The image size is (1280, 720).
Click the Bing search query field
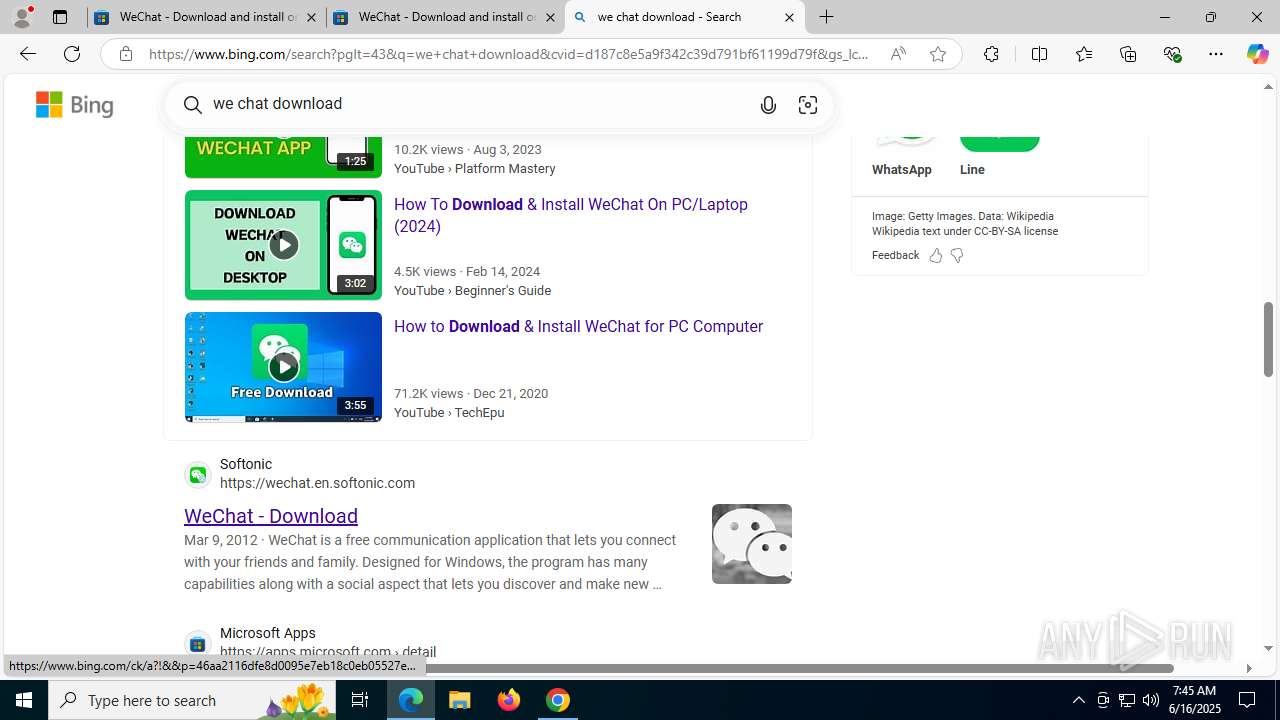[x=480, y=104]
